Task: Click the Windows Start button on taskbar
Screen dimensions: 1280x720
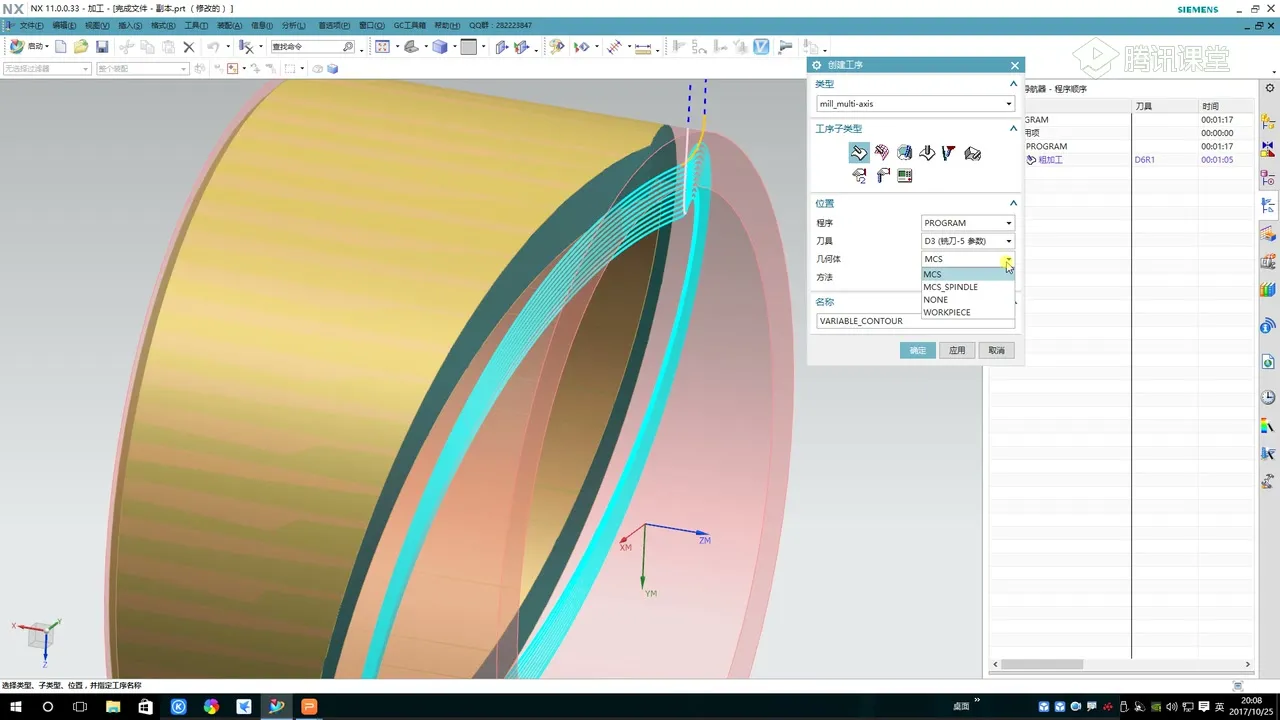Action: point(17,707)
